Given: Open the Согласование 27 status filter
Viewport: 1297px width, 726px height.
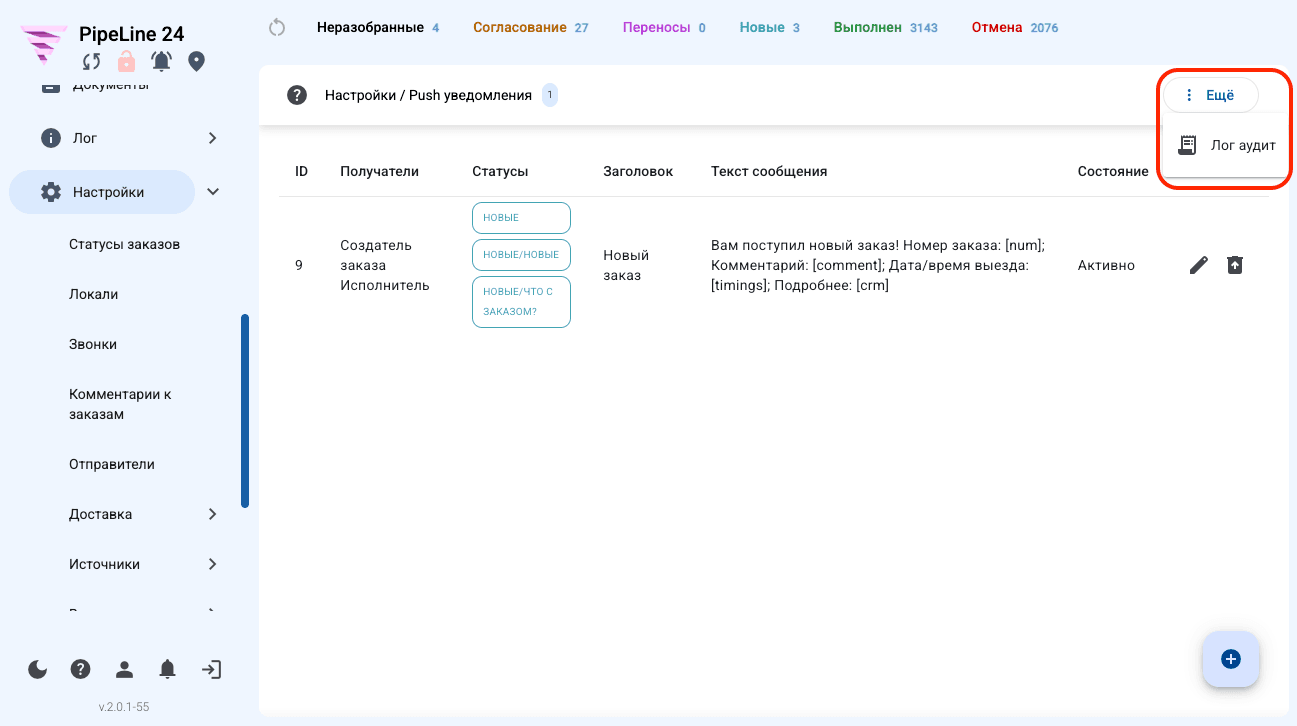Looking at the screenshot, I should pos(530,27).
